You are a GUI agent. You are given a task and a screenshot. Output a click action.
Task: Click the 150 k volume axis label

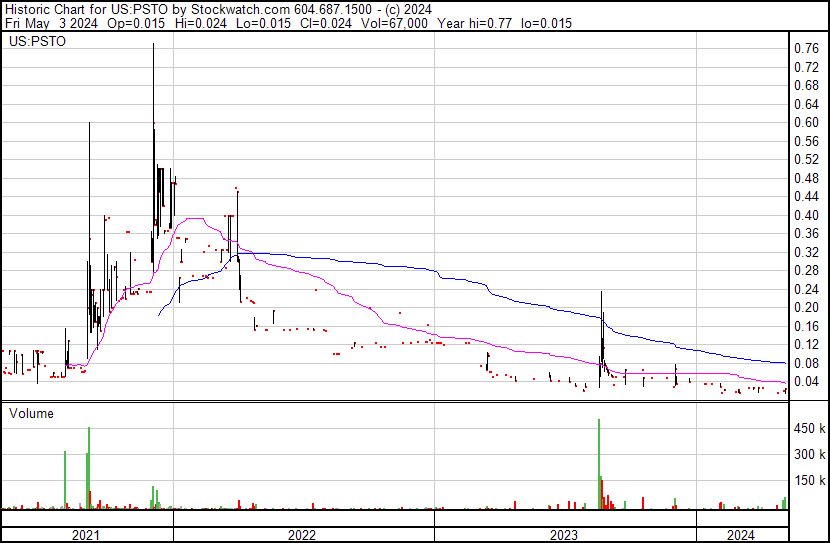[809, 480]
